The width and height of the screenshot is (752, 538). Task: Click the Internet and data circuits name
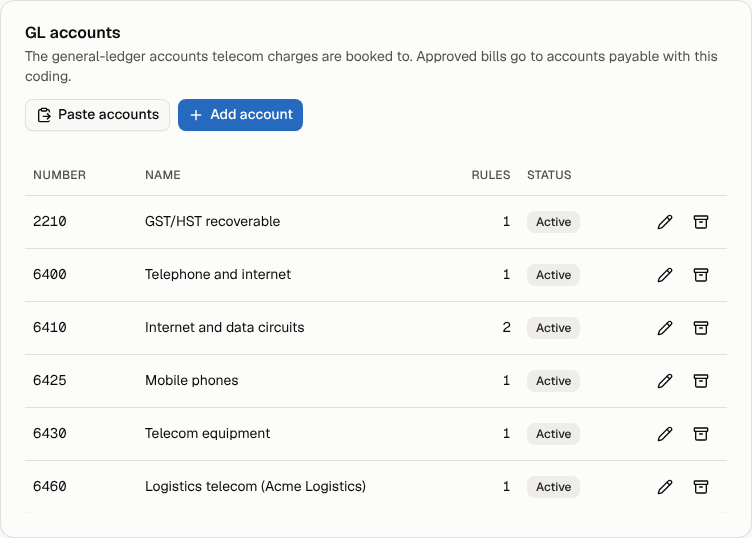(224, 327)
